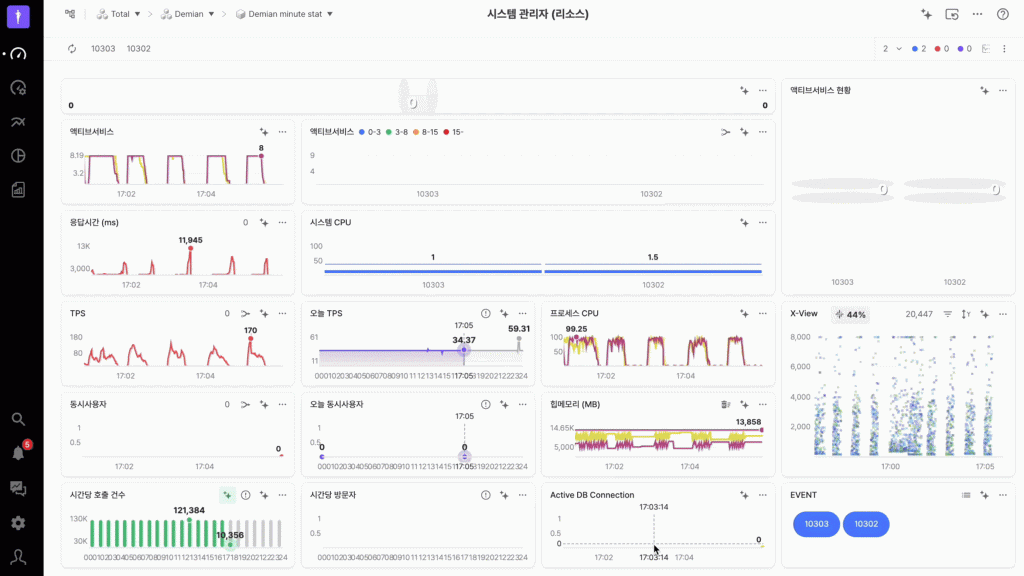Expand the agent count 2 chevron
The width and height of the screenshot is (1024, 576).
coord(898,48)
